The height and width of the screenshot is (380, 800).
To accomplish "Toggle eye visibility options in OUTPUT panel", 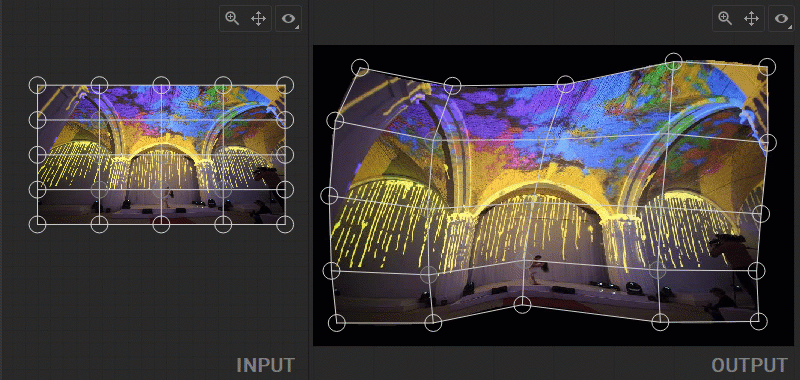I will [x=782, y=19].
